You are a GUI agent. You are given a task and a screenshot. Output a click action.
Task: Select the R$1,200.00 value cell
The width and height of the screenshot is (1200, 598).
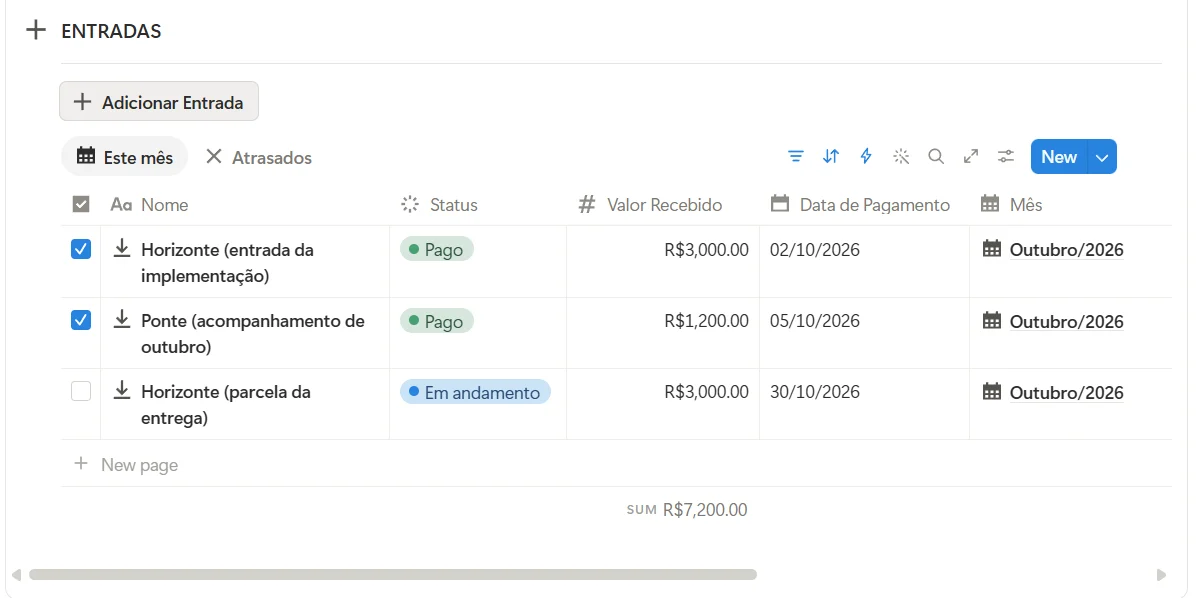663,332
